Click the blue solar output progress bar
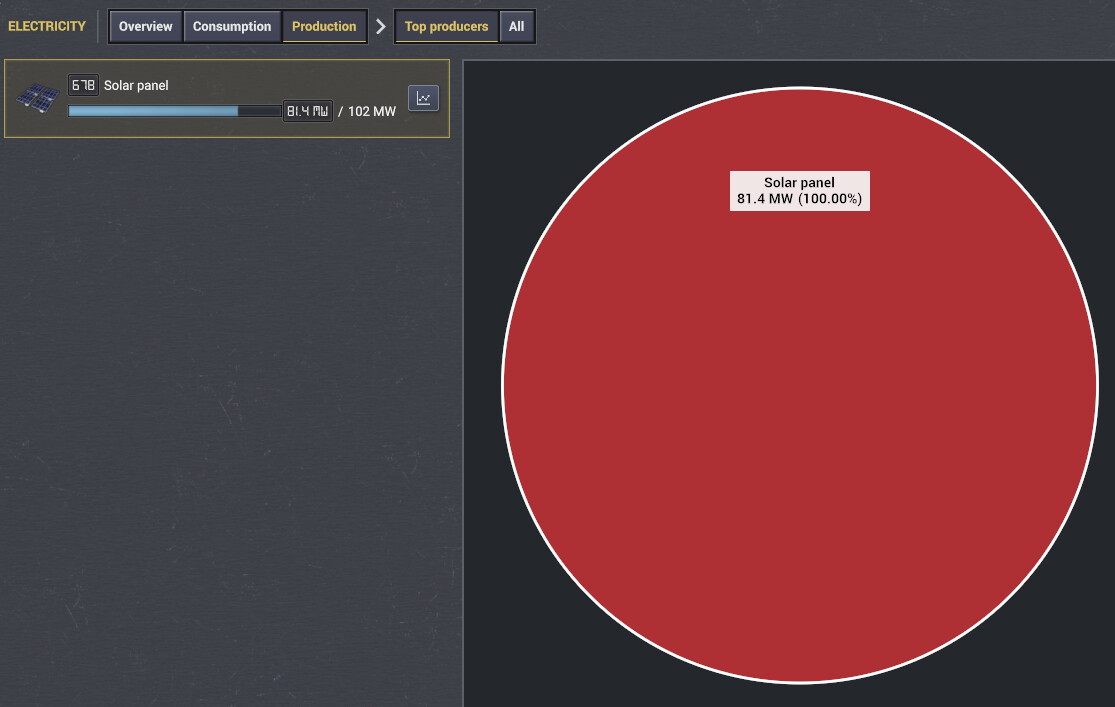Screen dimensions: 1115x707 point(175,111)
